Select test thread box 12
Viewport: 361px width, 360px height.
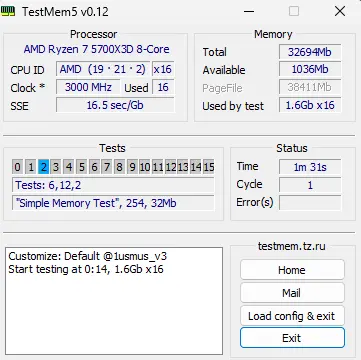pyautogui.click(x=170, y=167)
